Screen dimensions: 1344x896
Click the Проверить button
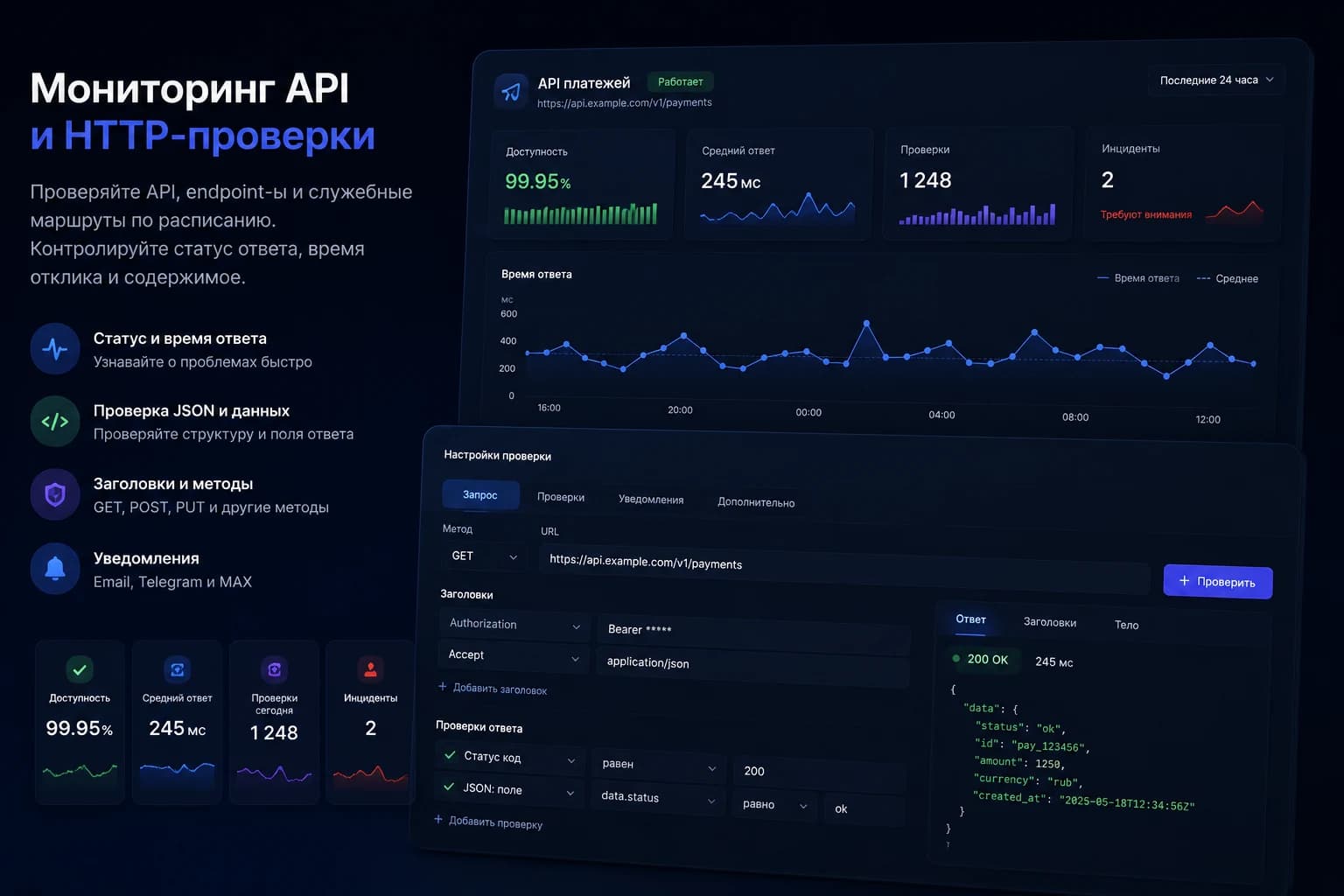1218,581
